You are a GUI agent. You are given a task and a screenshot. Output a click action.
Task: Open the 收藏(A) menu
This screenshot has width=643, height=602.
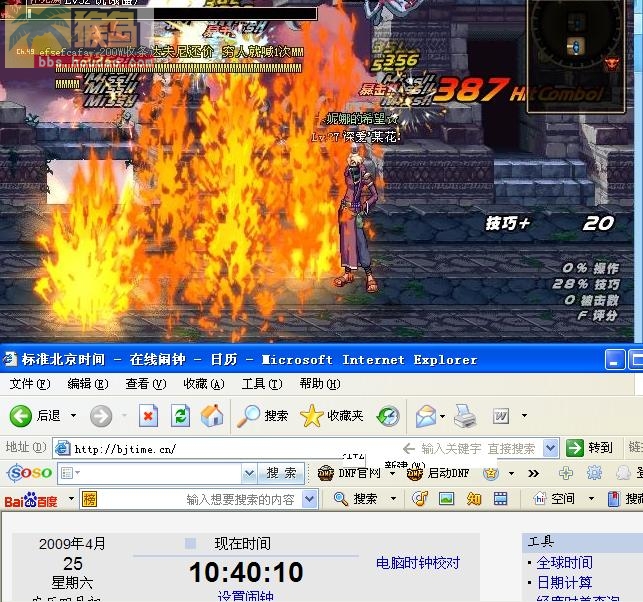pos(204,384)
